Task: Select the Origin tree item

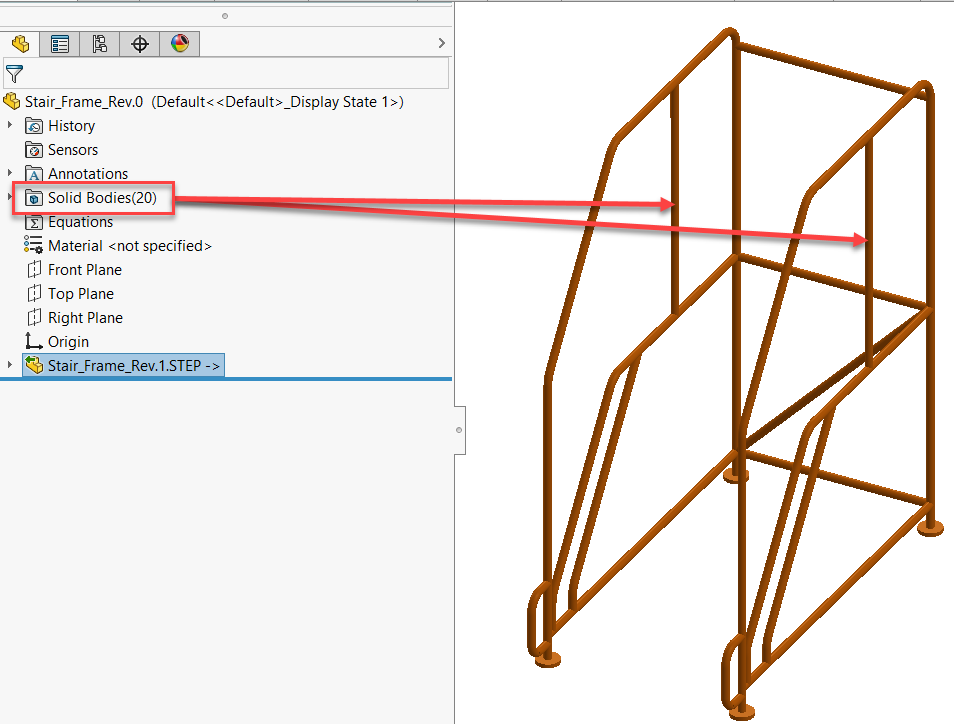Action: [x=68, y=342]
